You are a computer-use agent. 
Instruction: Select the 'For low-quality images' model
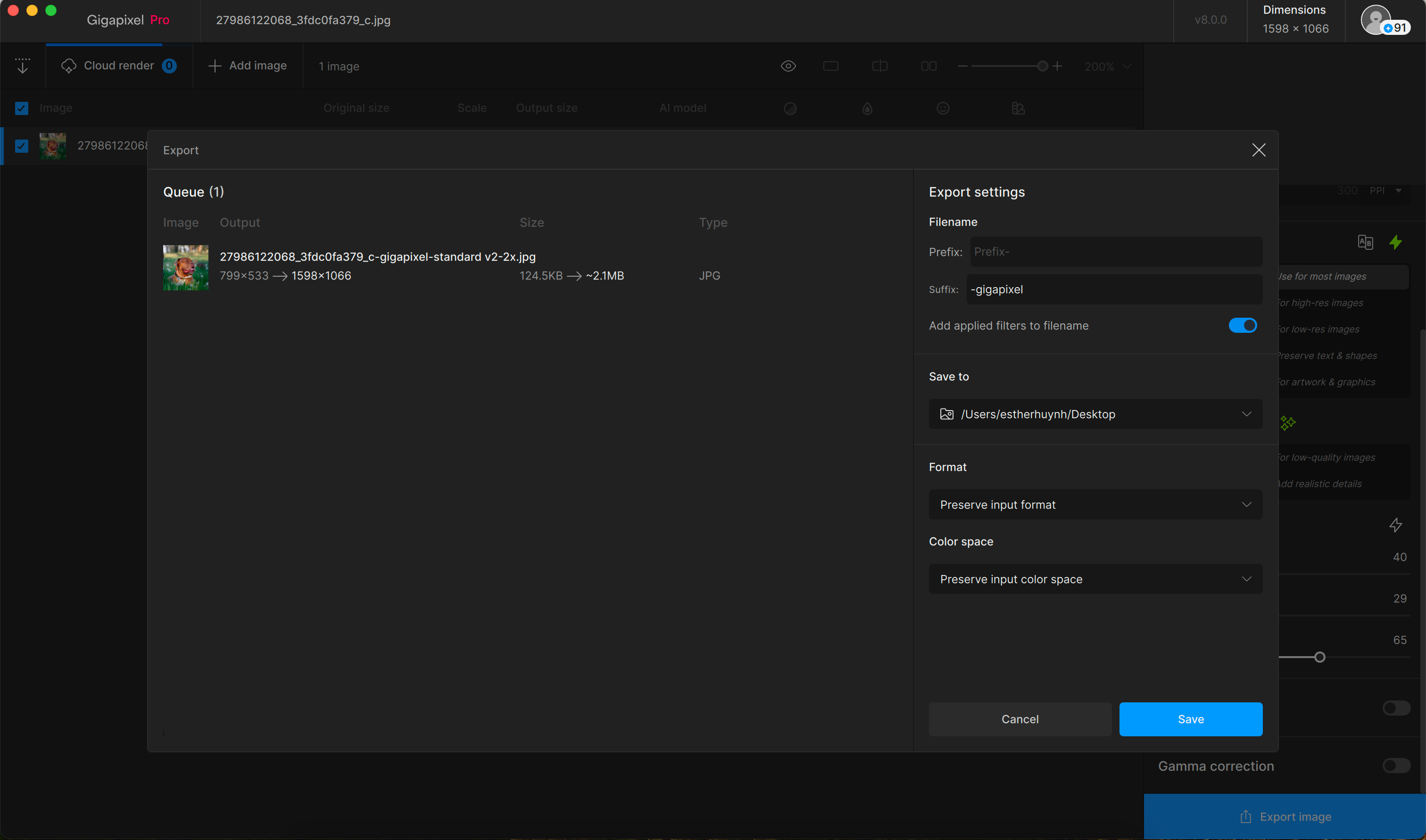click(x=1343, y=457)
